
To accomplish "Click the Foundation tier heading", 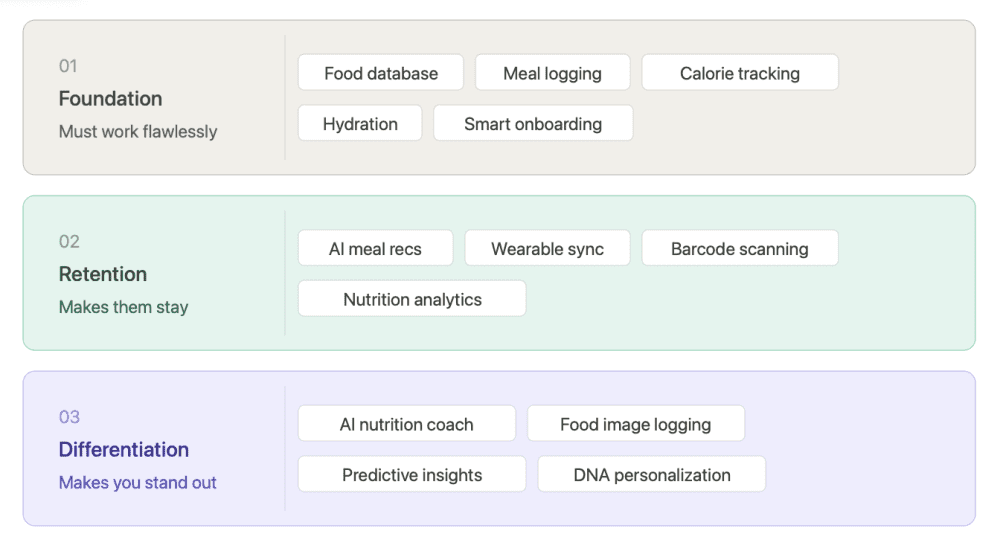I will click(x=110, y=99).
